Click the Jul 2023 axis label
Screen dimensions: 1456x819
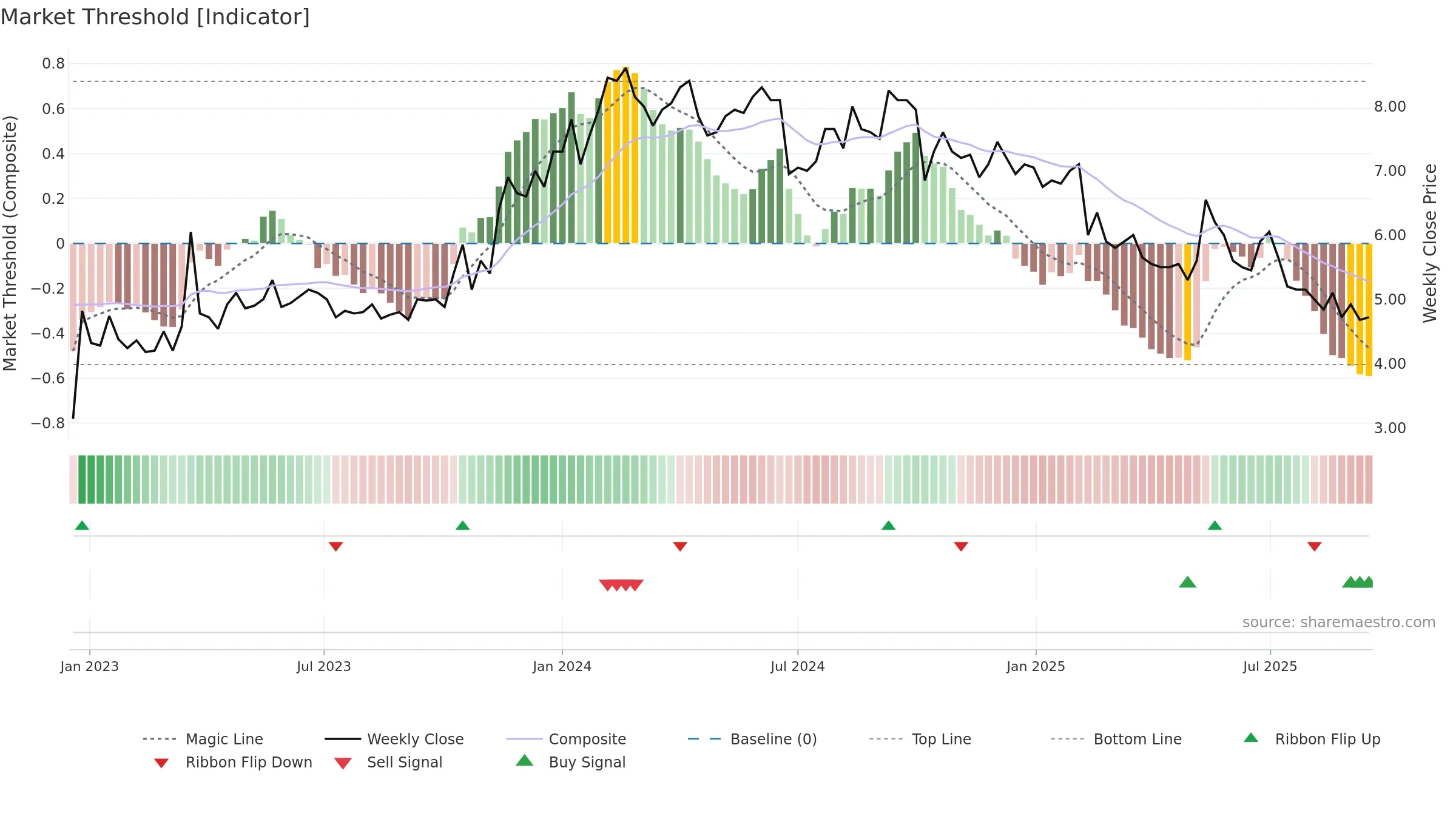coord(324,667)
